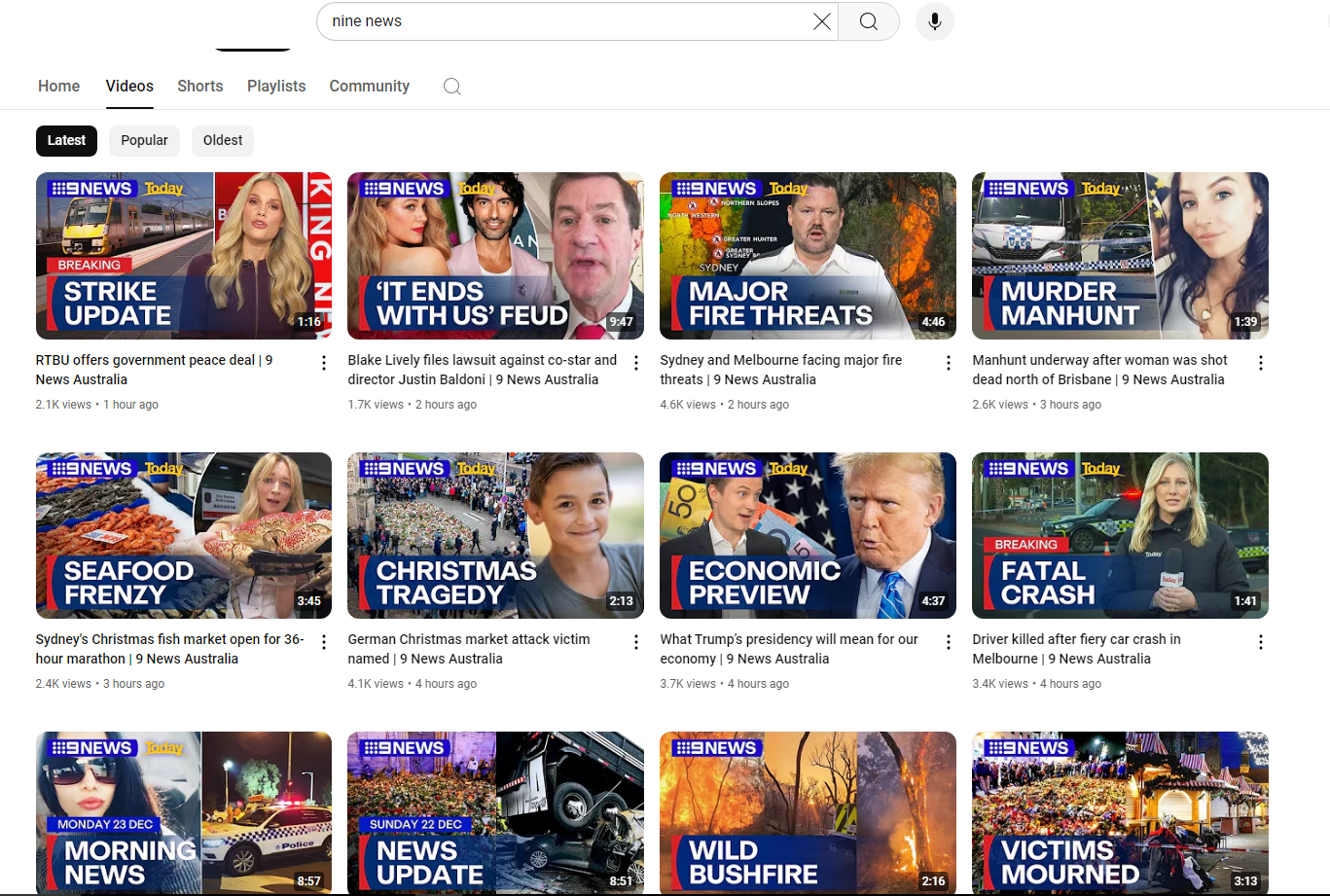
Task: Open the options menu for Blake Lively lawsuit video
Action: click(x=636, y=363)
